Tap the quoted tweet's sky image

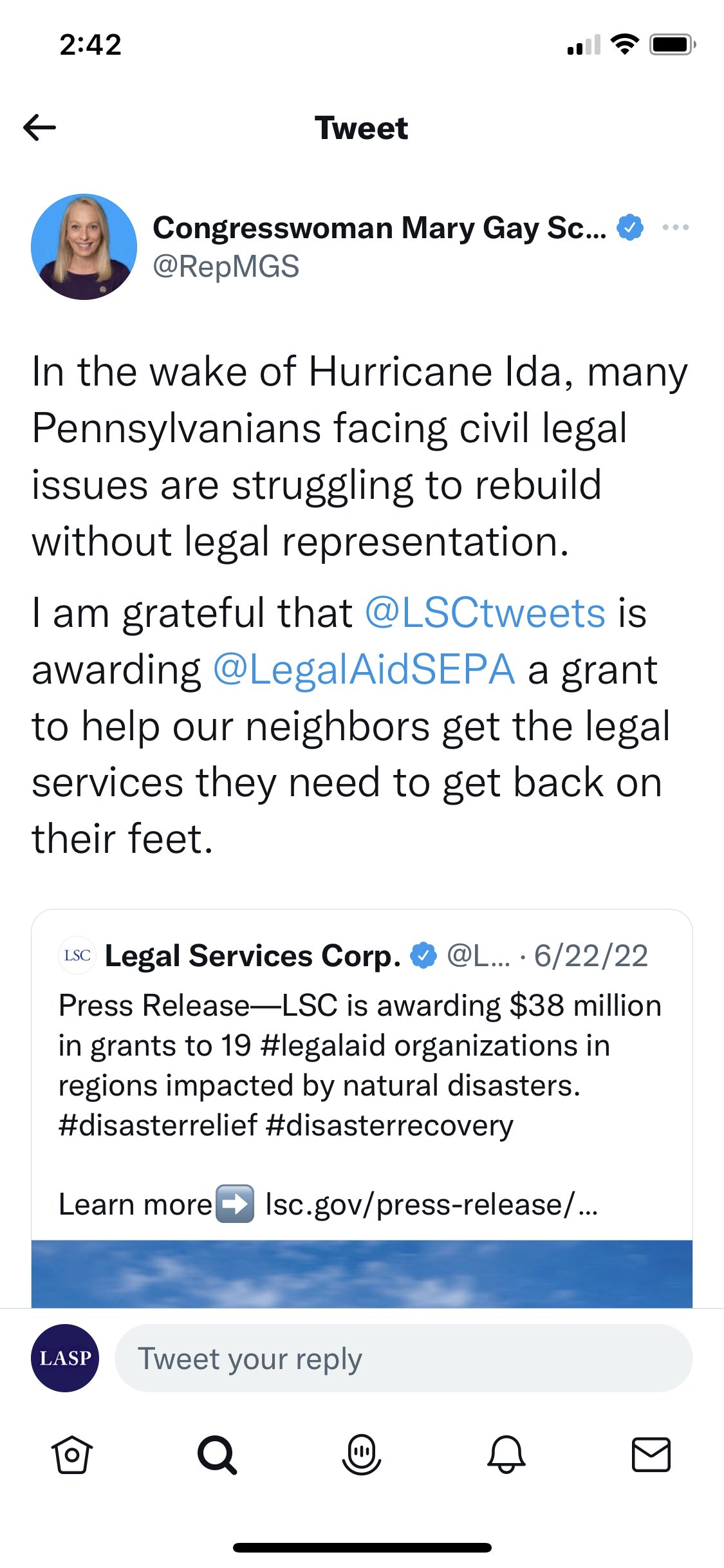coord(362,1274)
